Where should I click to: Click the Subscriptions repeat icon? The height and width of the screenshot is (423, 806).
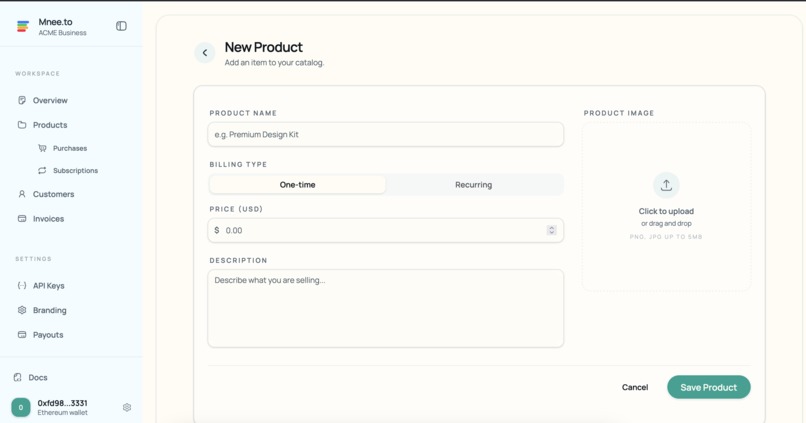point(42,170)
